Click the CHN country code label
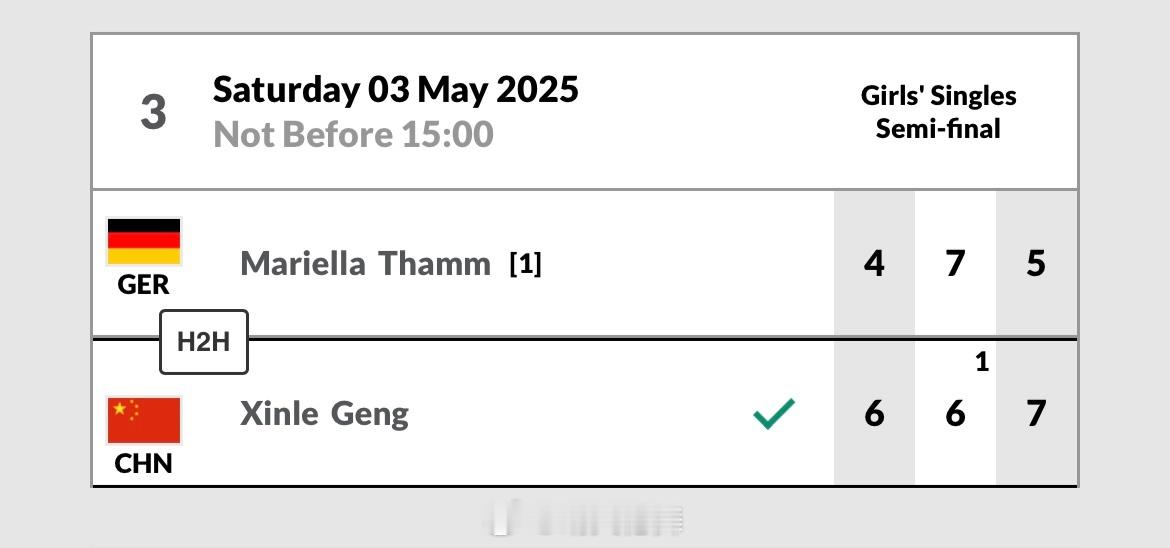This screenshot has width=1170, height=548. click(144, 464)
